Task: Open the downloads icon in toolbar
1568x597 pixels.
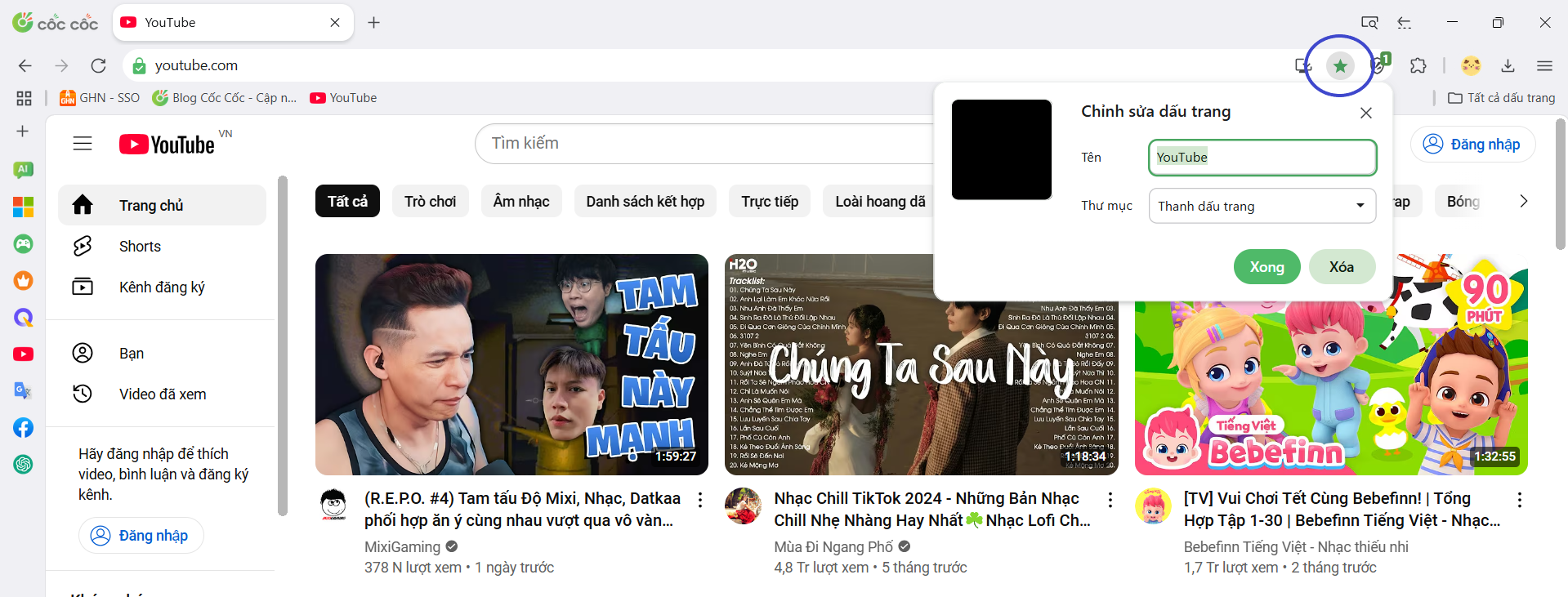Action: click(1508, 65)
